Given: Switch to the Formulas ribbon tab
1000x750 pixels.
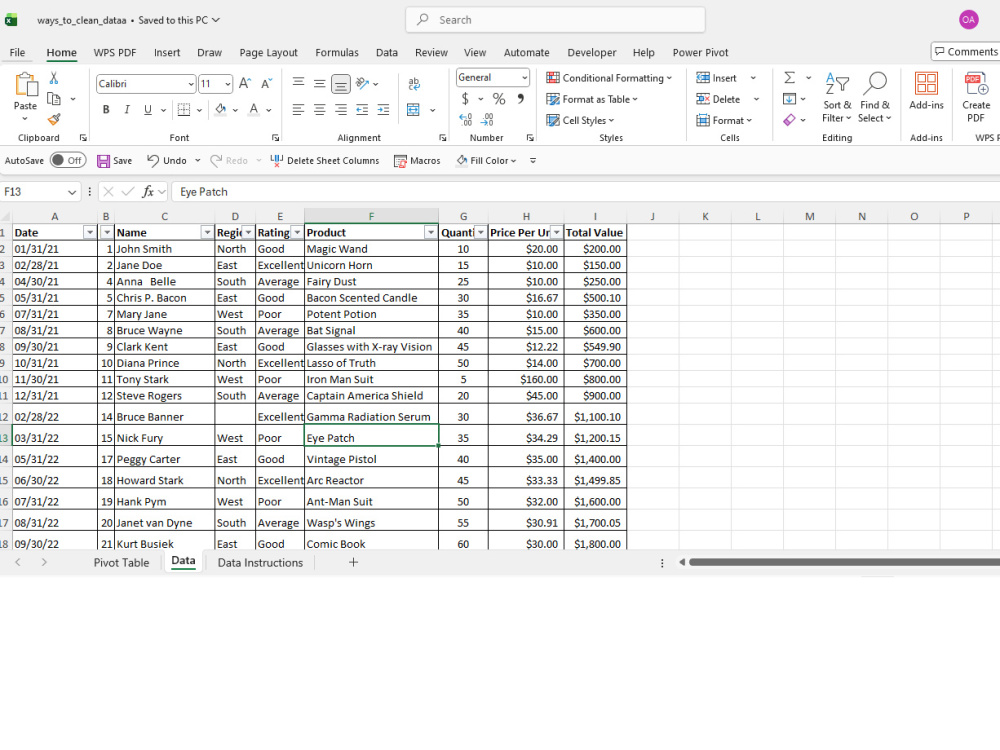Looking at the screenshot, I should (x=337, y=52).
